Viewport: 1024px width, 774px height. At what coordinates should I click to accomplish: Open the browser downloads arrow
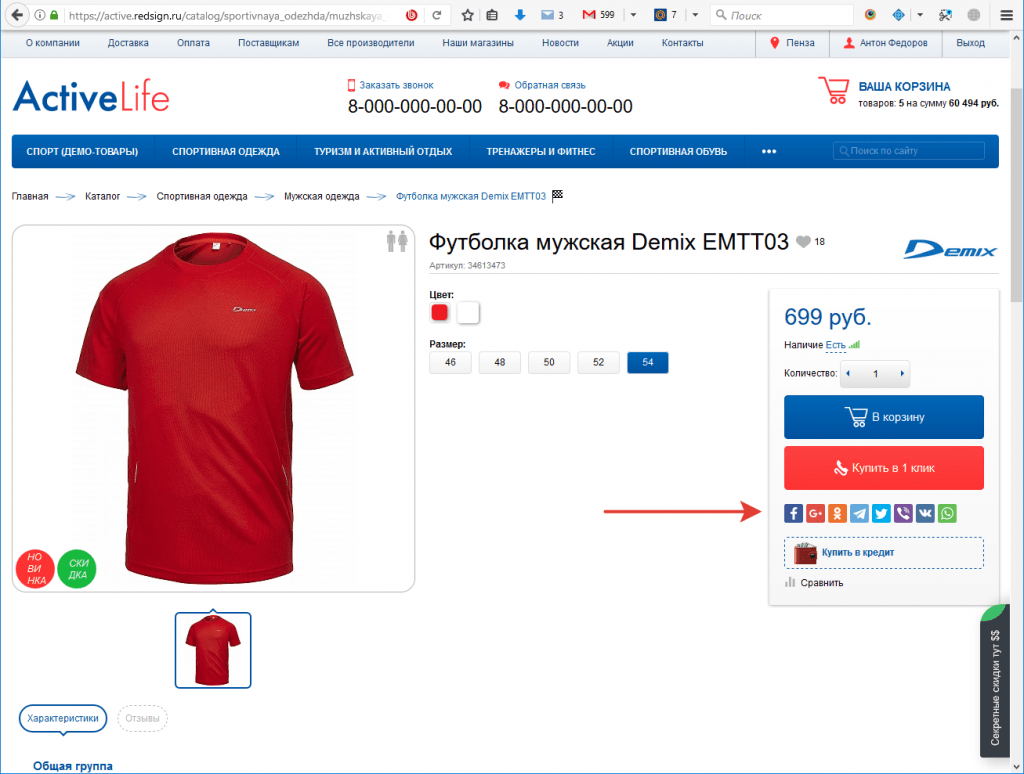point(520,15)
